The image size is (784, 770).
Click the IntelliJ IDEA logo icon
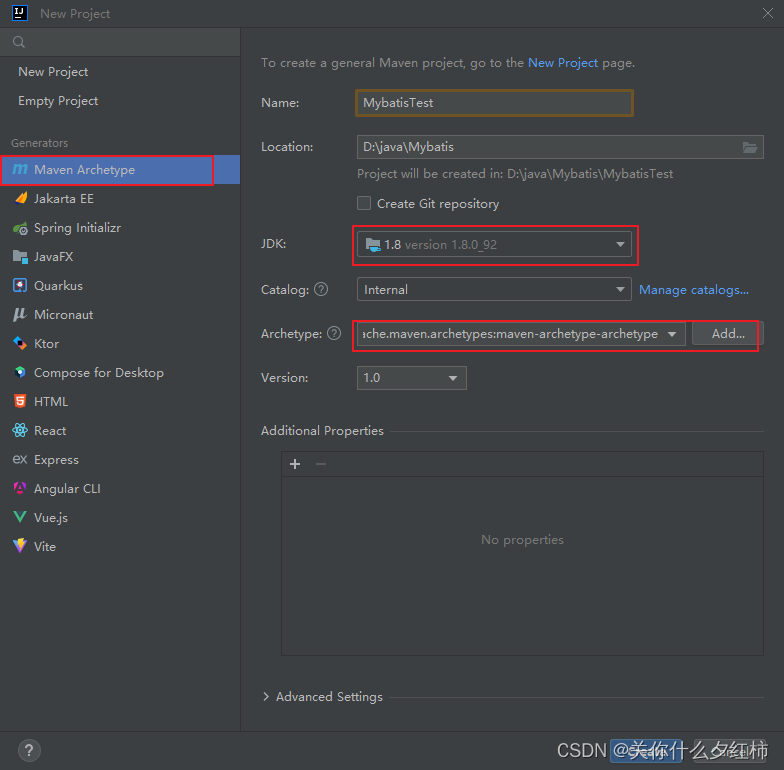click(20, 13)
